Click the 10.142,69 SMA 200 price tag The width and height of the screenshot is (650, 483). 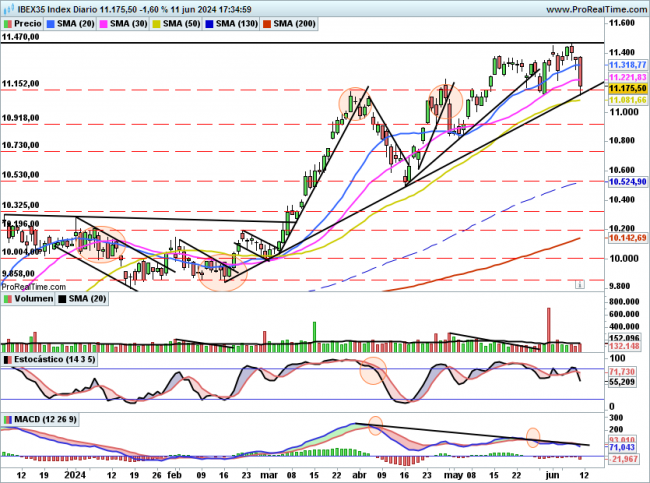(x=627, y=238)
